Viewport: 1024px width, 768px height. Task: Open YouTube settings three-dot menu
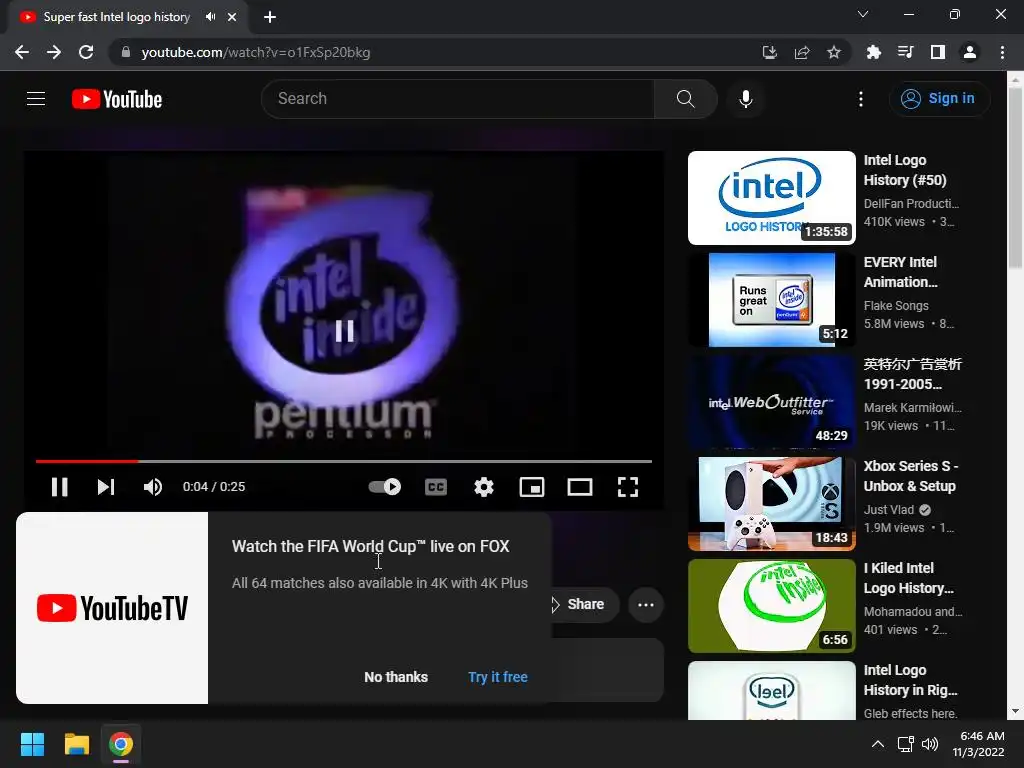coord(861,99)
